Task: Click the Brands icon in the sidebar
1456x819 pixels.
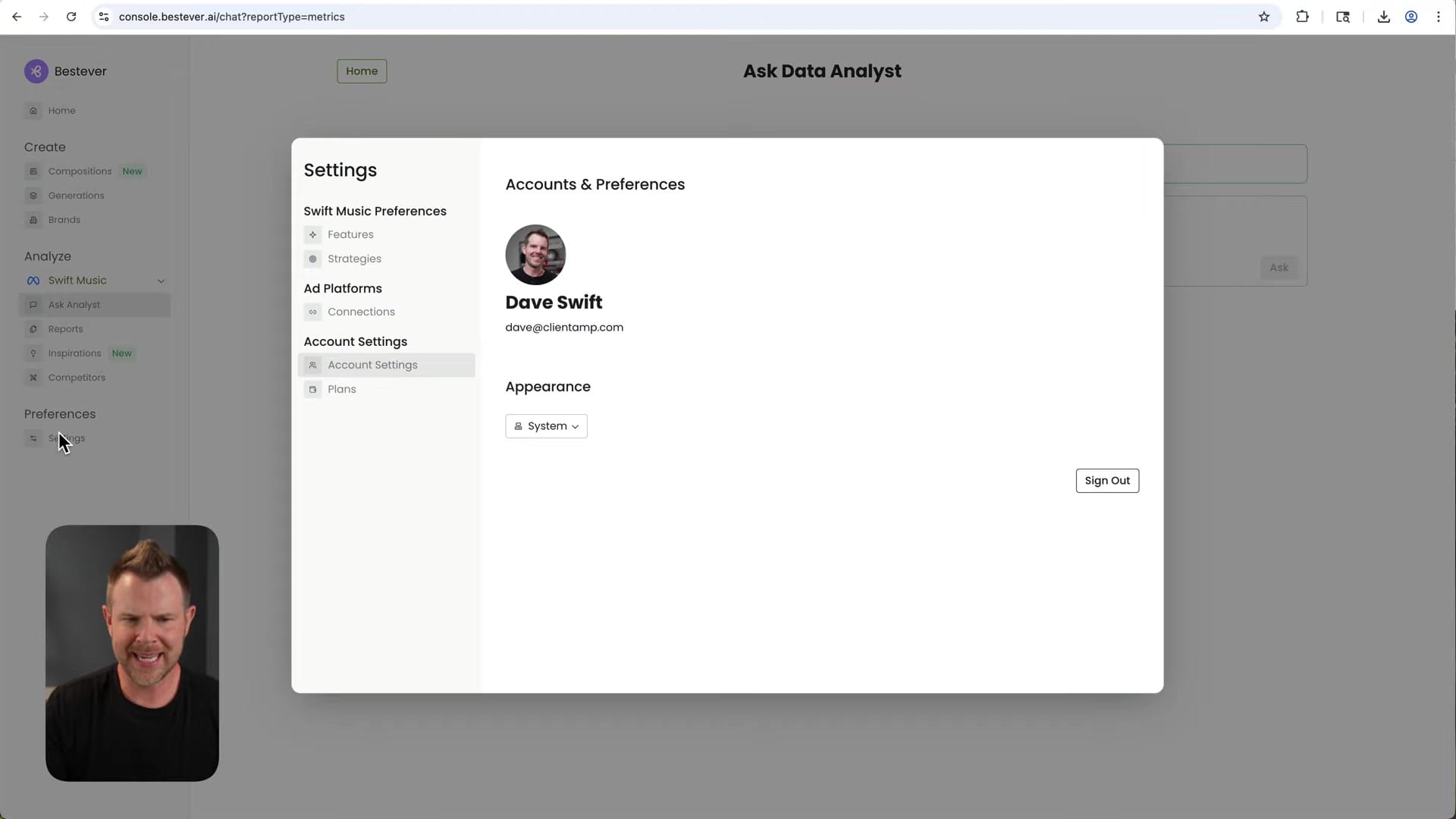Action: pyautogui.click(x=33, y=220)
